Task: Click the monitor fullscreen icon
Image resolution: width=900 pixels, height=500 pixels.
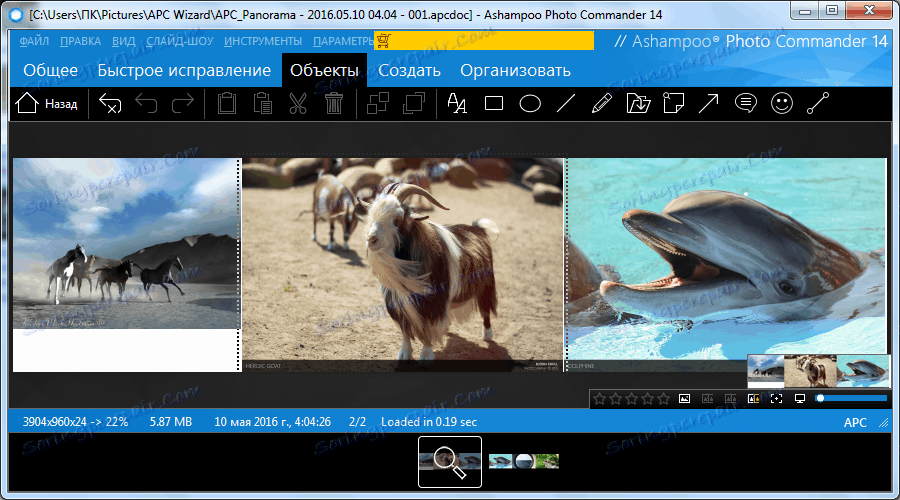Action: pos(800,398)
